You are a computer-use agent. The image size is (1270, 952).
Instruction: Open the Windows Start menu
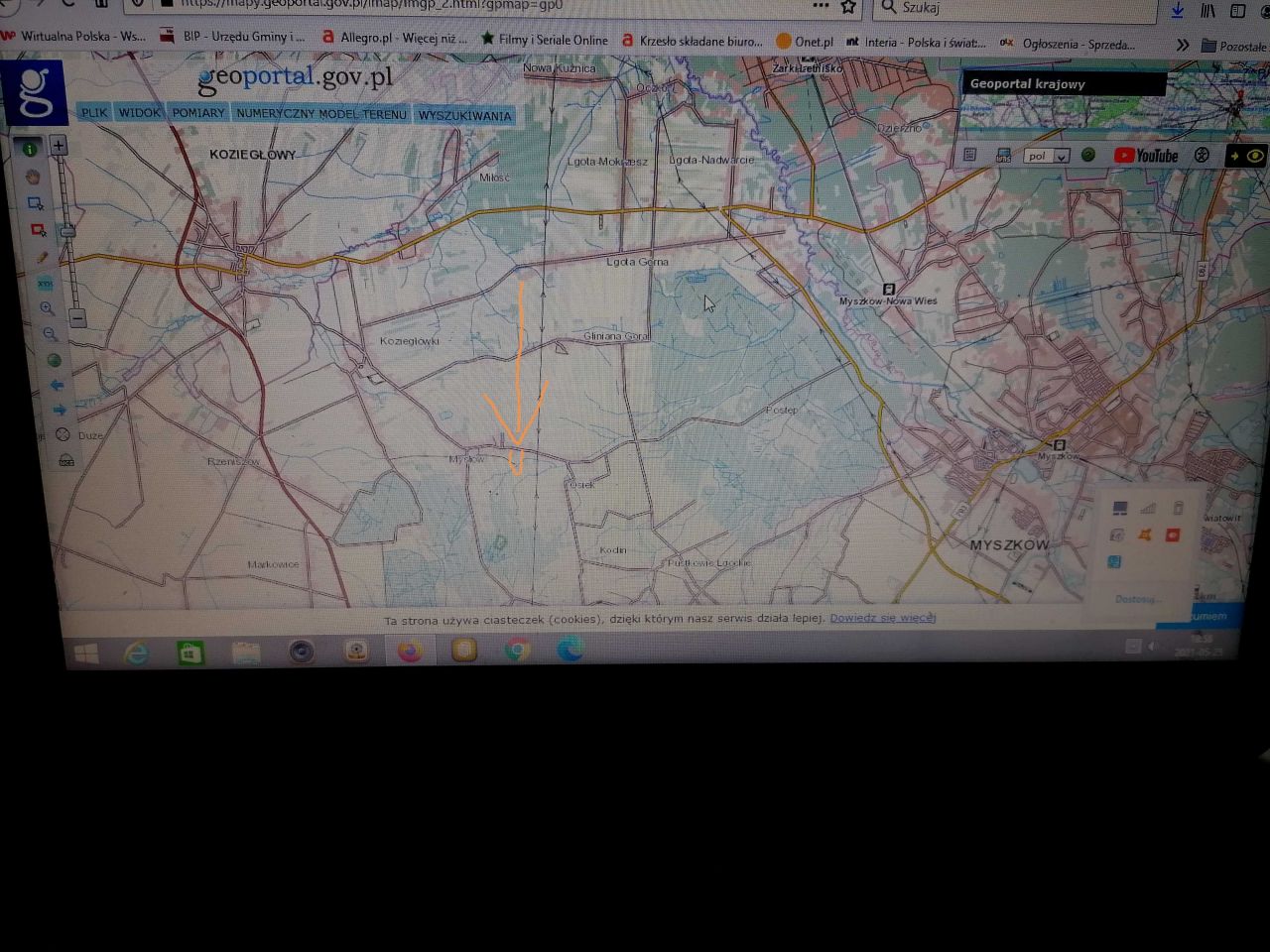pos(86,654)
